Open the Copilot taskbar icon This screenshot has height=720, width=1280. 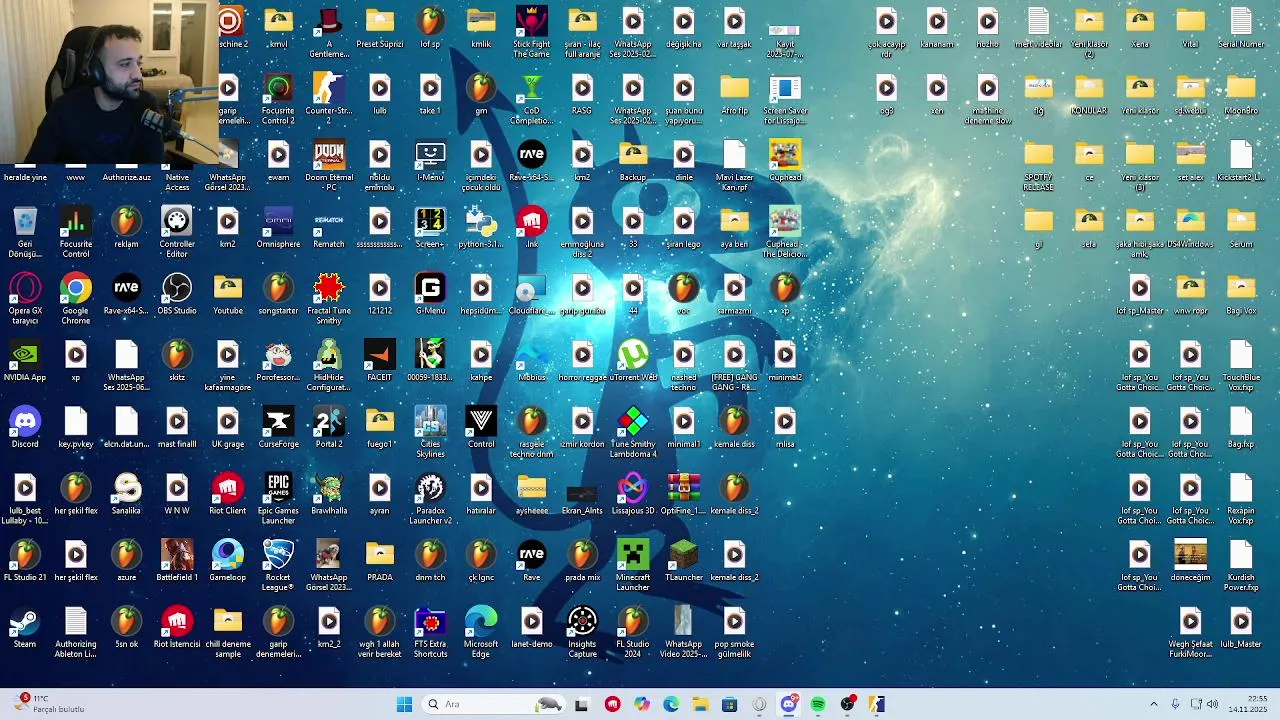tap(641, 704)
